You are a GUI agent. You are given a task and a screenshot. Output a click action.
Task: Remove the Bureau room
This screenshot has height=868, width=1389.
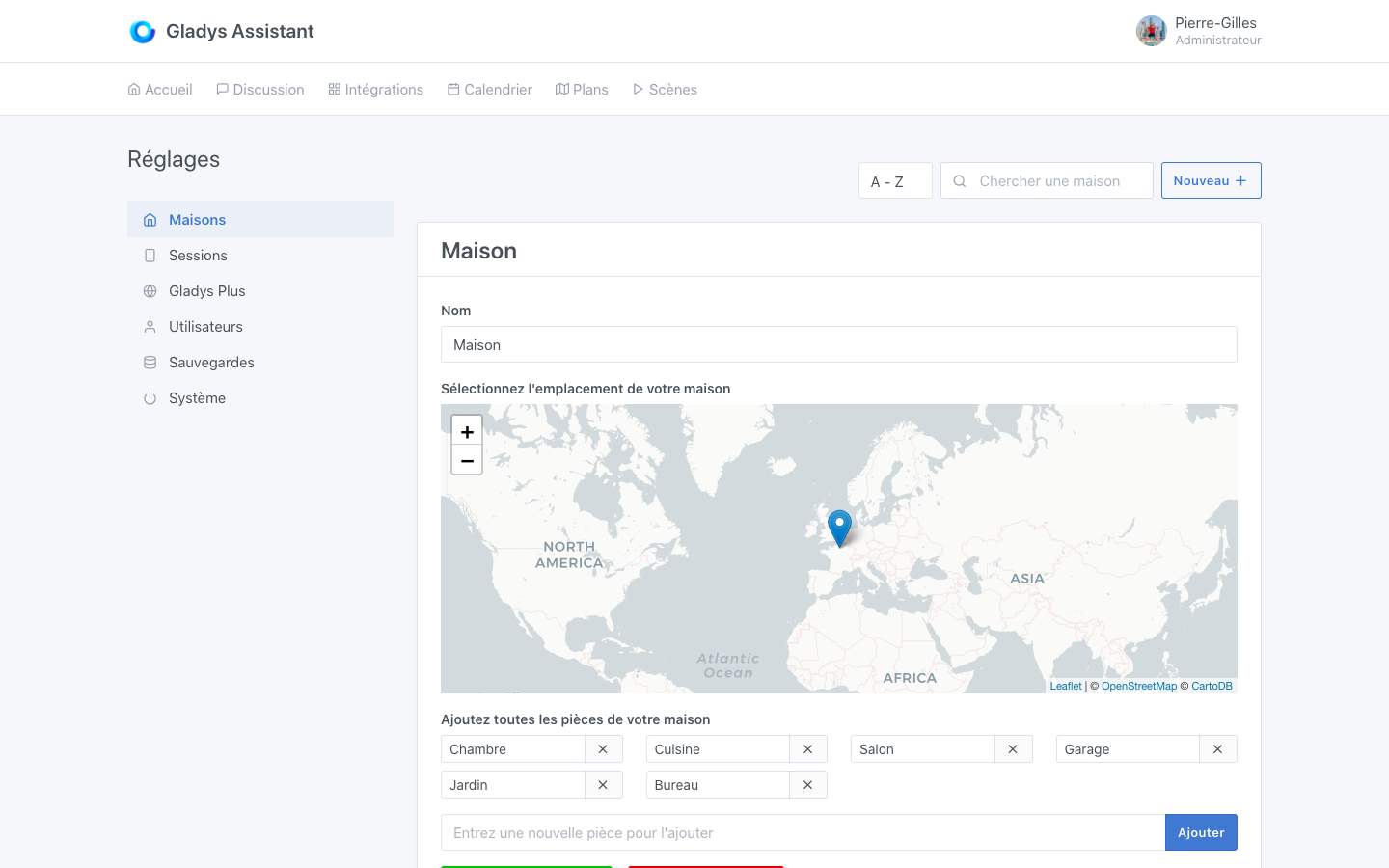807,784
